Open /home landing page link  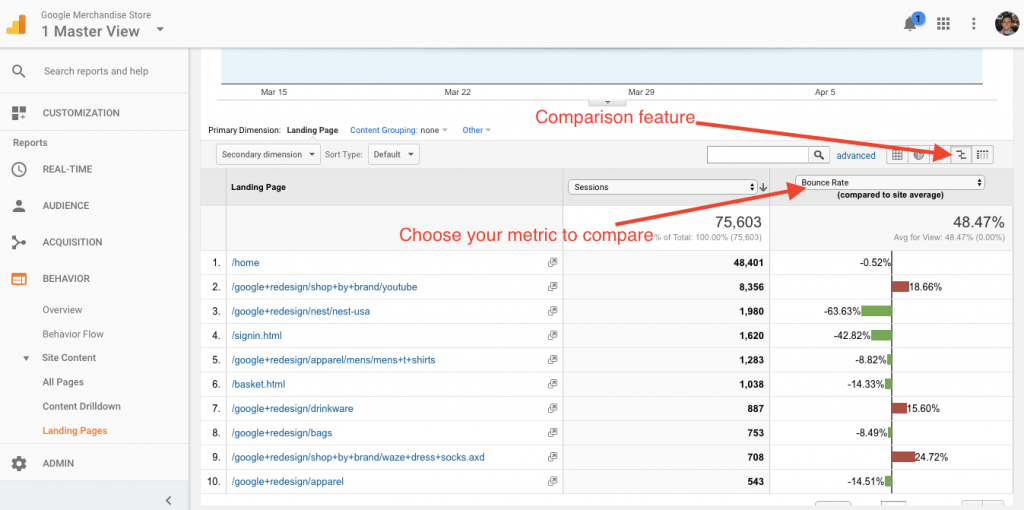coord(245,263)
